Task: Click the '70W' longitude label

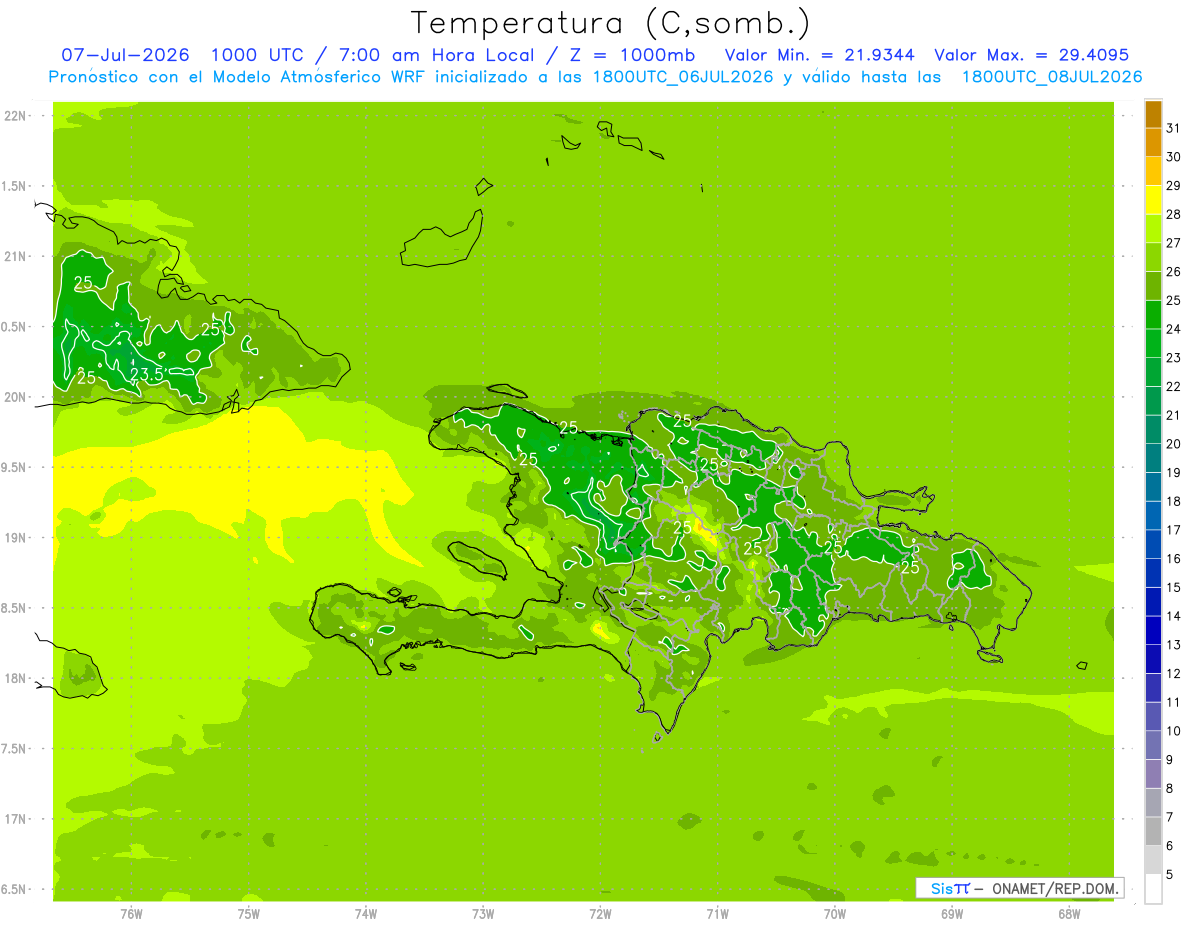Action: [835, 914]
